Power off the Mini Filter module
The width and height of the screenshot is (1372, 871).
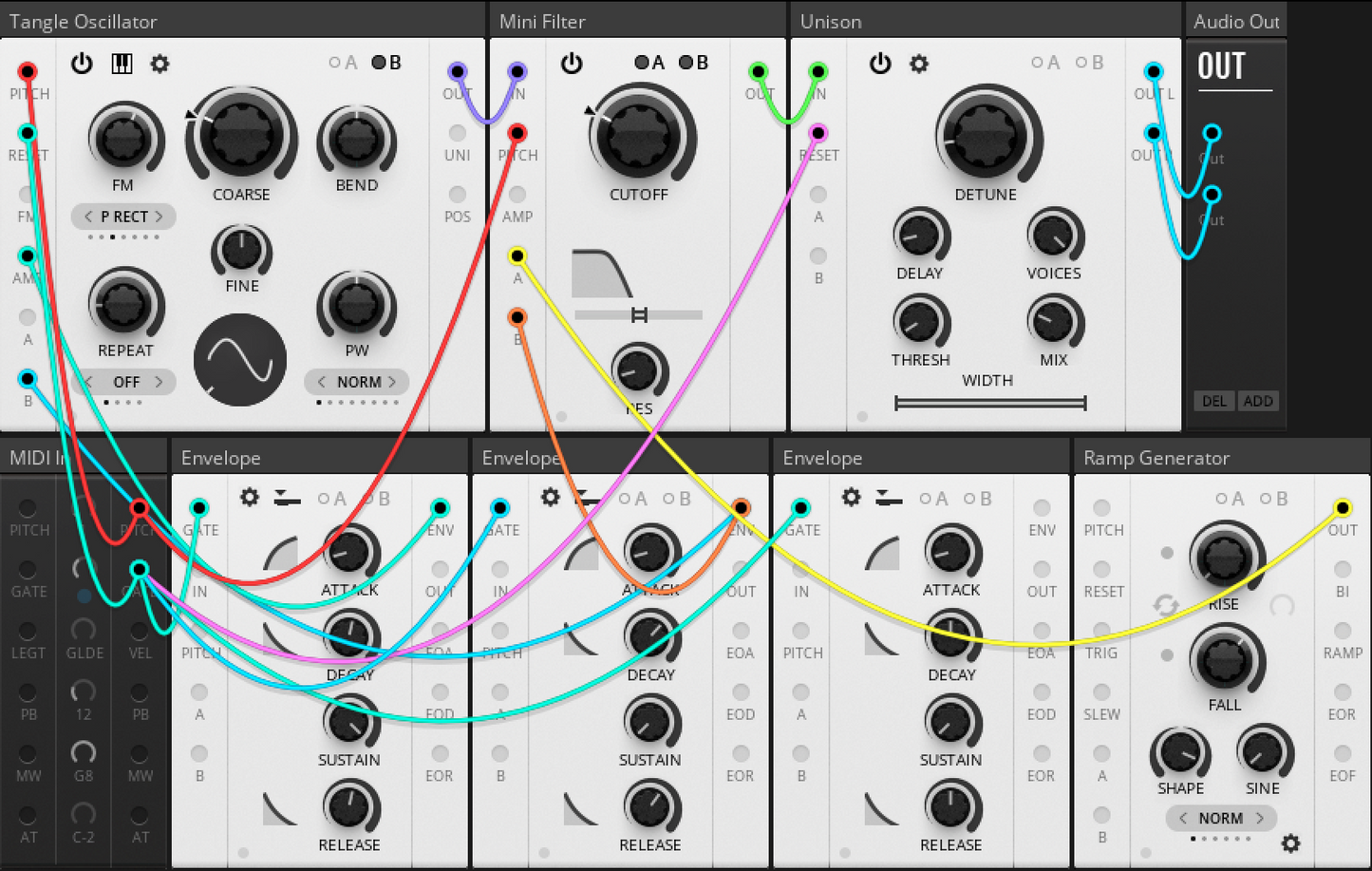pyautogui.click(x=571, y=64)
